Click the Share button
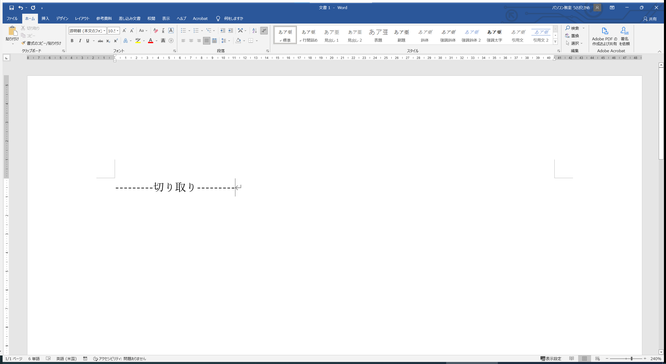Image resolution: width=666 pixels, height=364 pixels. (650, 19)
